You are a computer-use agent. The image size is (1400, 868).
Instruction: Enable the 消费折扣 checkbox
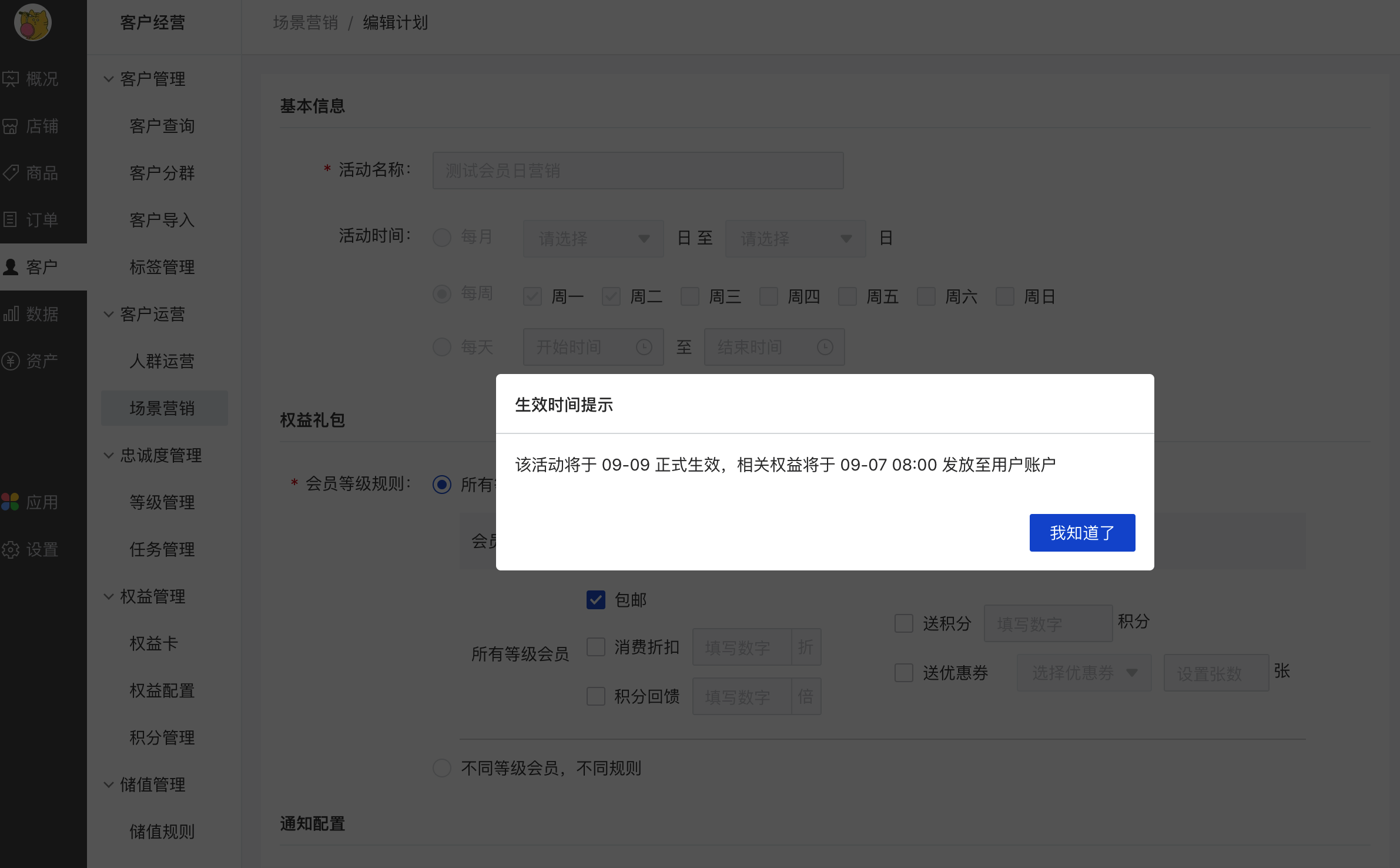[x=596, y=647]
